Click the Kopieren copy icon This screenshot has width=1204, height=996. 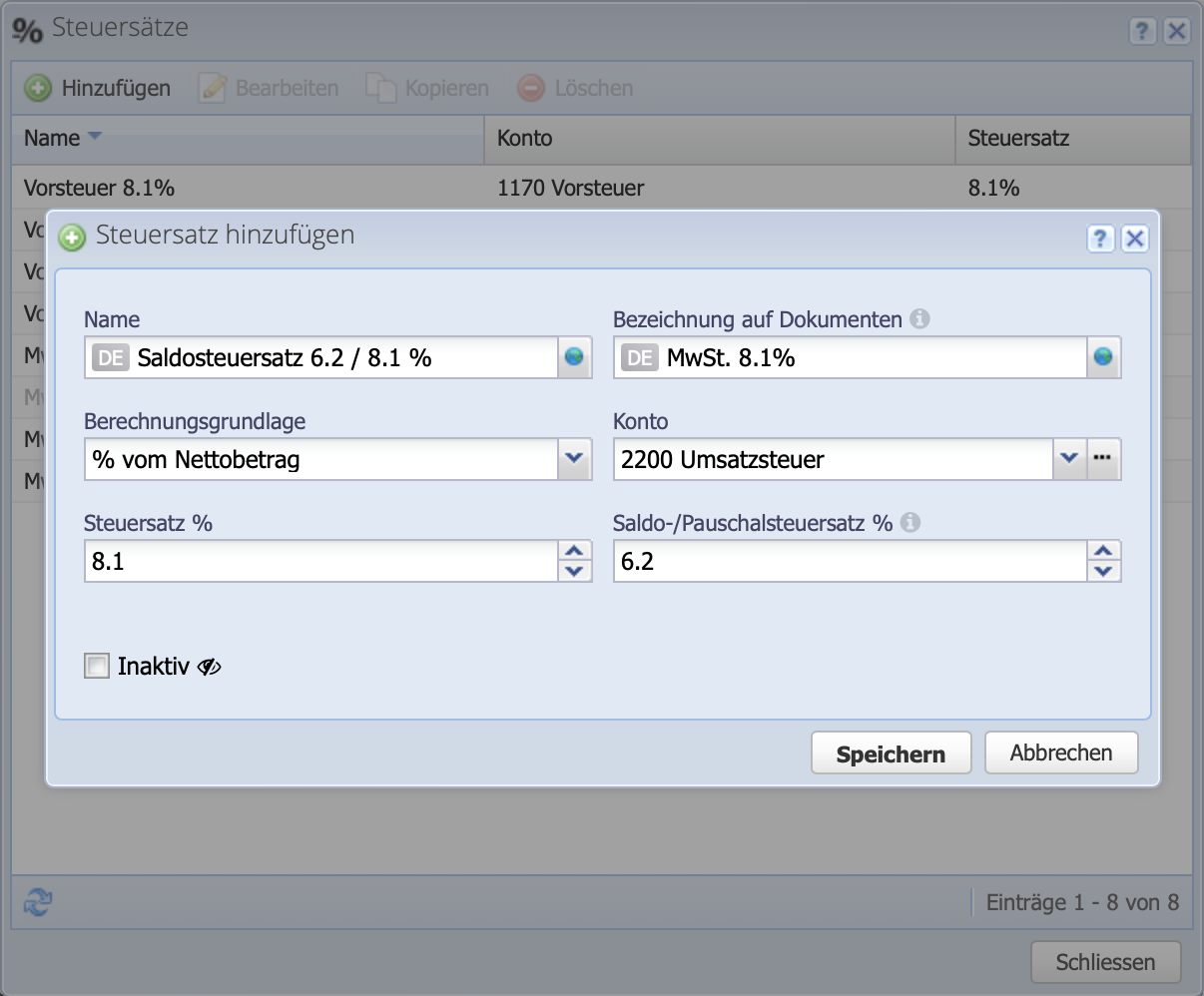[382, 88]
